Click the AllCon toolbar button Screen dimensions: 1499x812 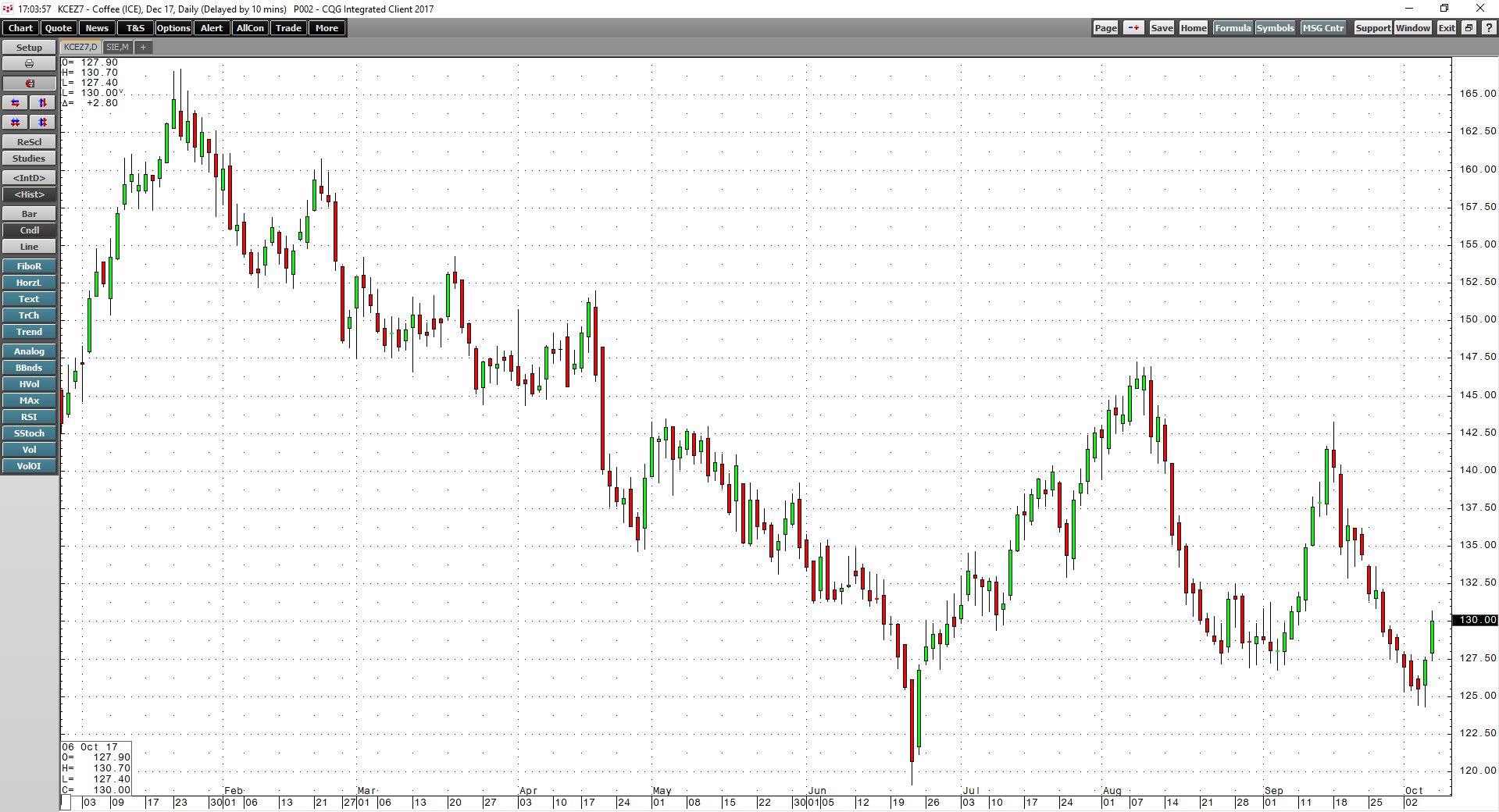[x=250, y=28]
